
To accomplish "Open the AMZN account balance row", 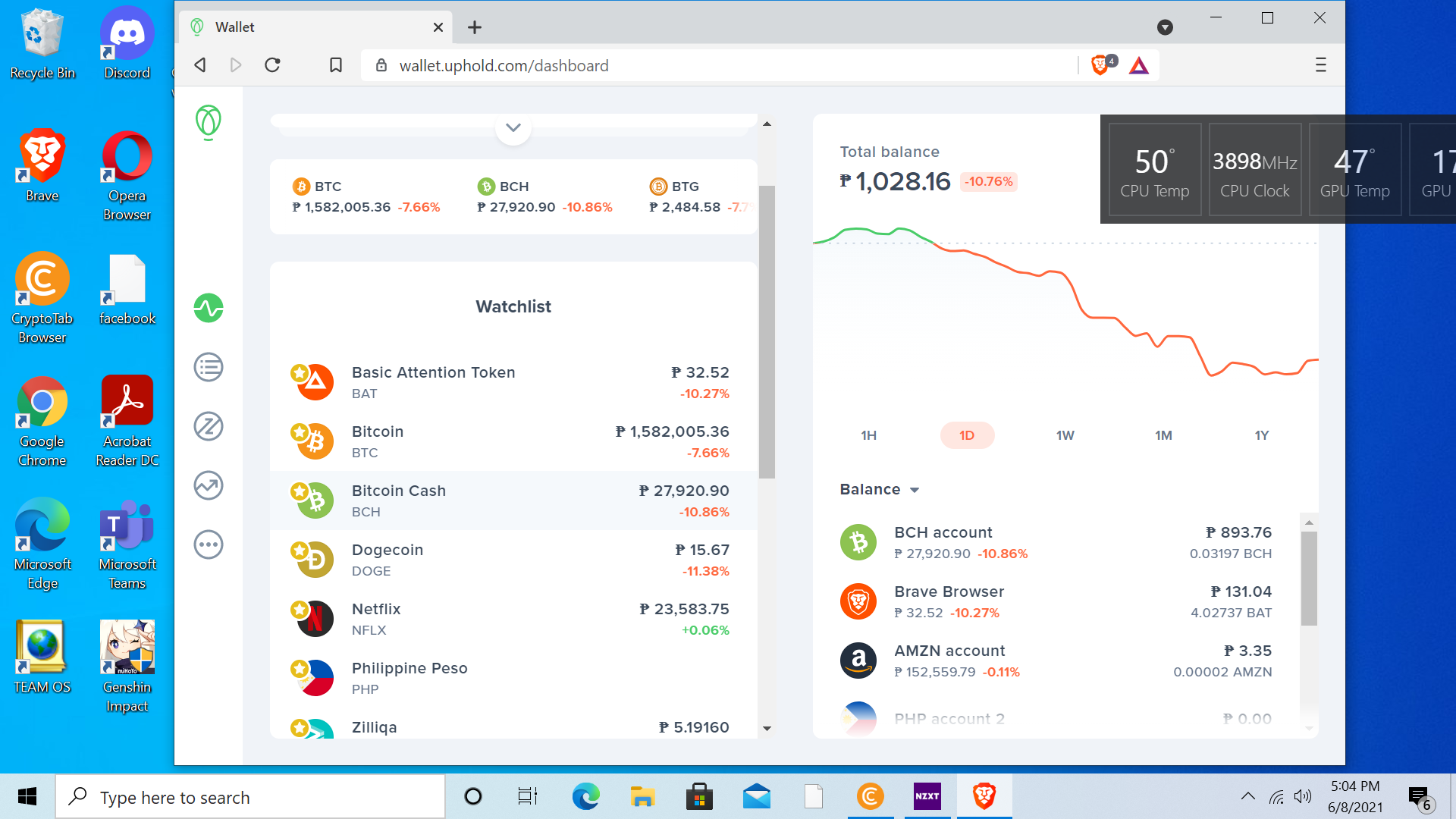I will (x=1056, y=661).
